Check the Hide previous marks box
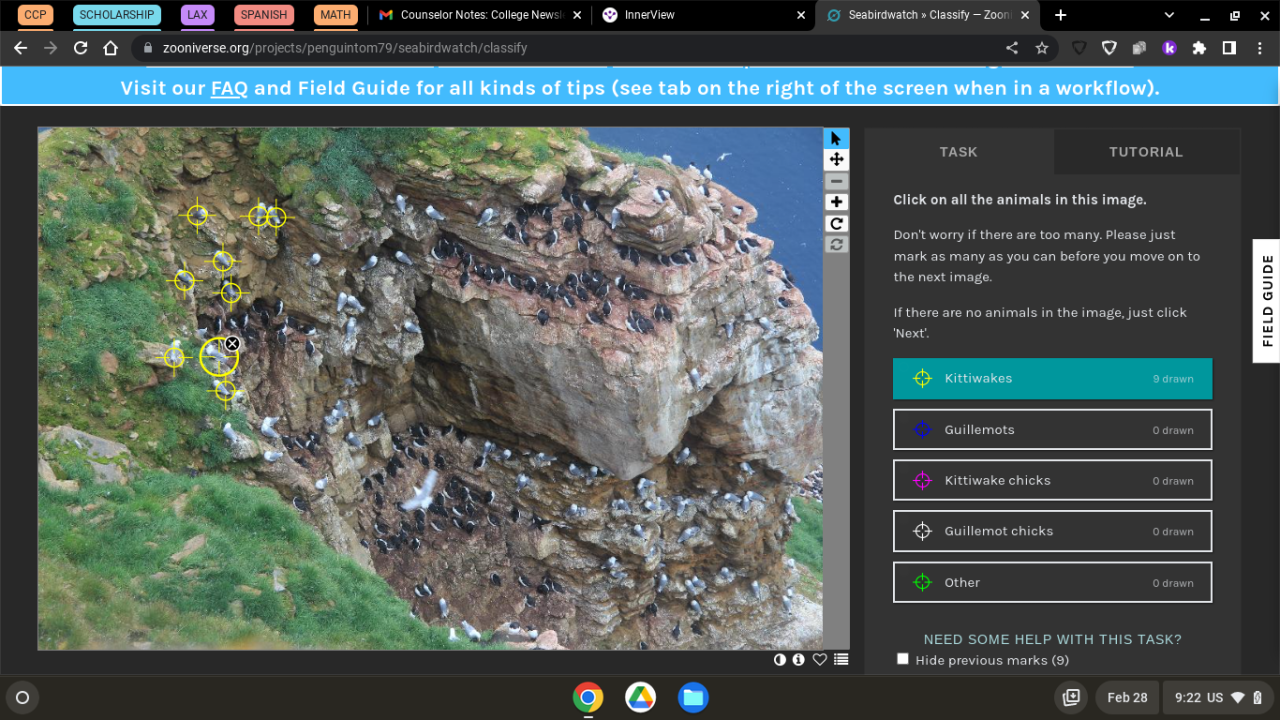1280x720 pixels. coord(903,659)
